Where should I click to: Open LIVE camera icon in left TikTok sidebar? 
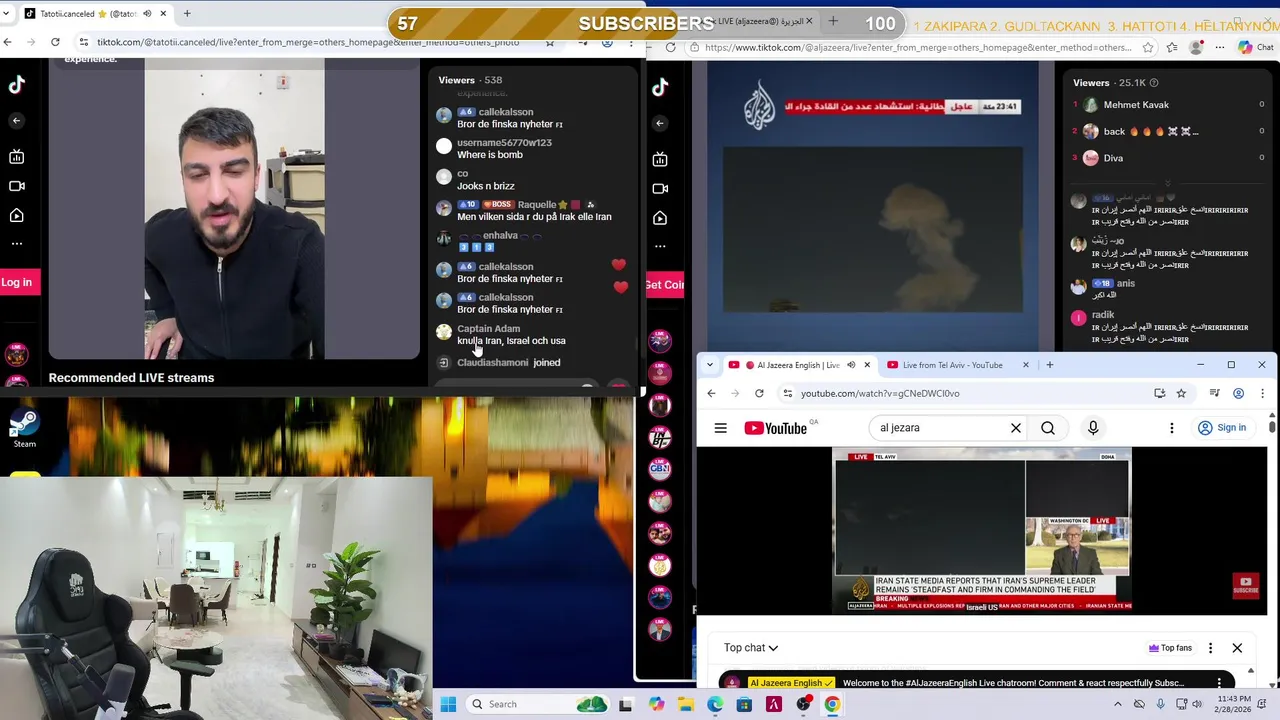tap(16, 186)
